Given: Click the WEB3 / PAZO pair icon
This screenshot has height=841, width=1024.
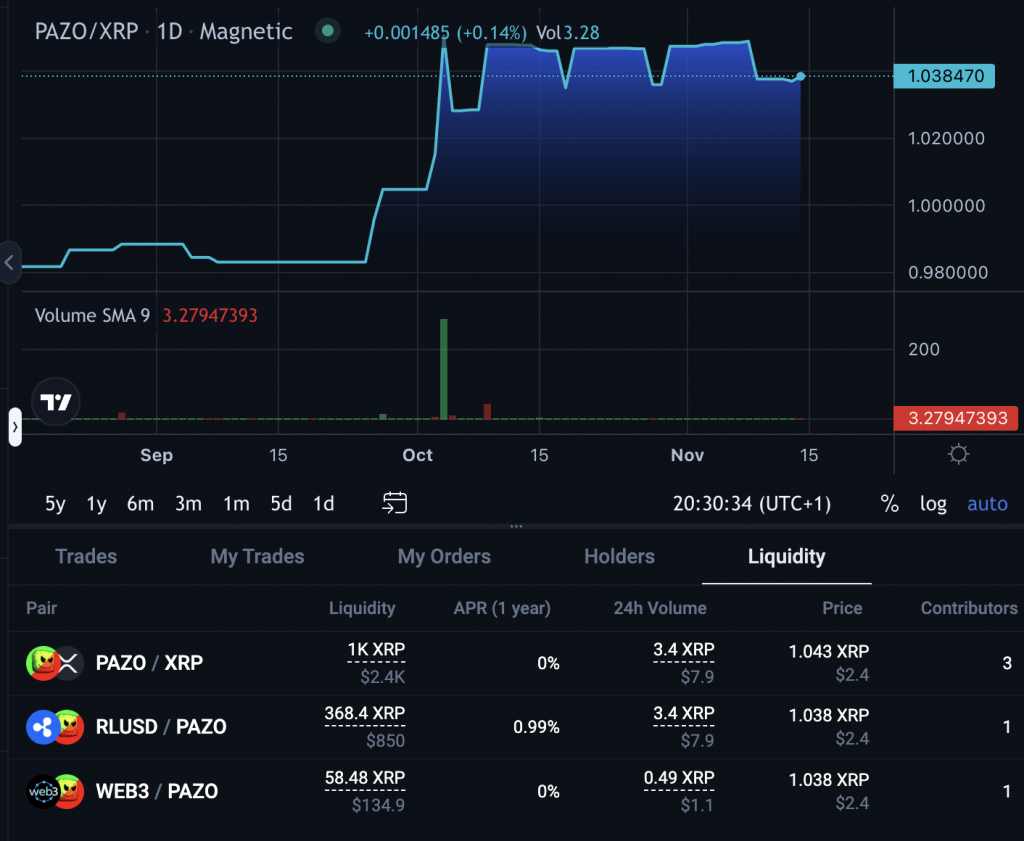Looking at the screenshot, I should click(54, 791).
